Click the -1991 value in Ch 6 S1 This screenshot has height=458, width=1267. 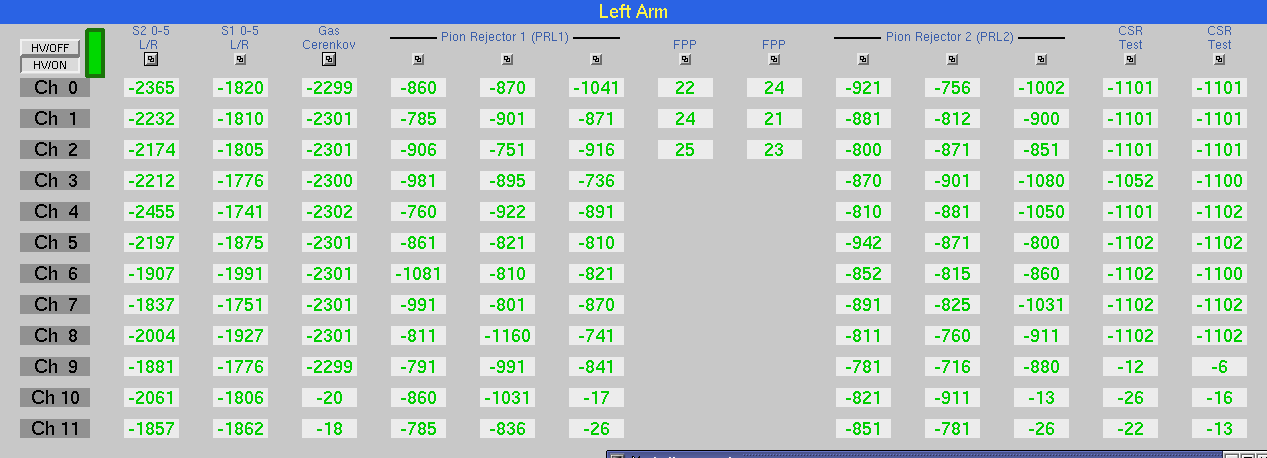coord(240,274)
